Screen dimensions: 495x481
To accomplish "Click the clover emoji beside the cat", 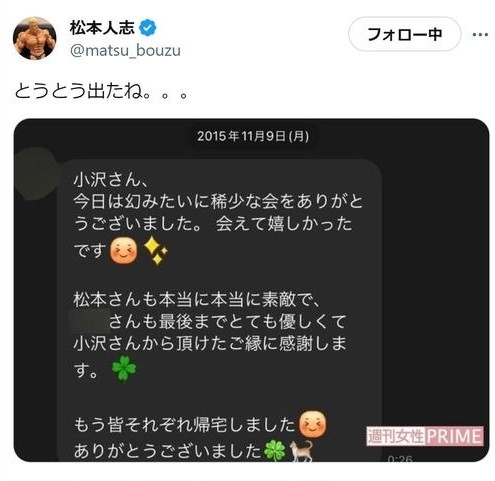I will (x=275, y=451).
